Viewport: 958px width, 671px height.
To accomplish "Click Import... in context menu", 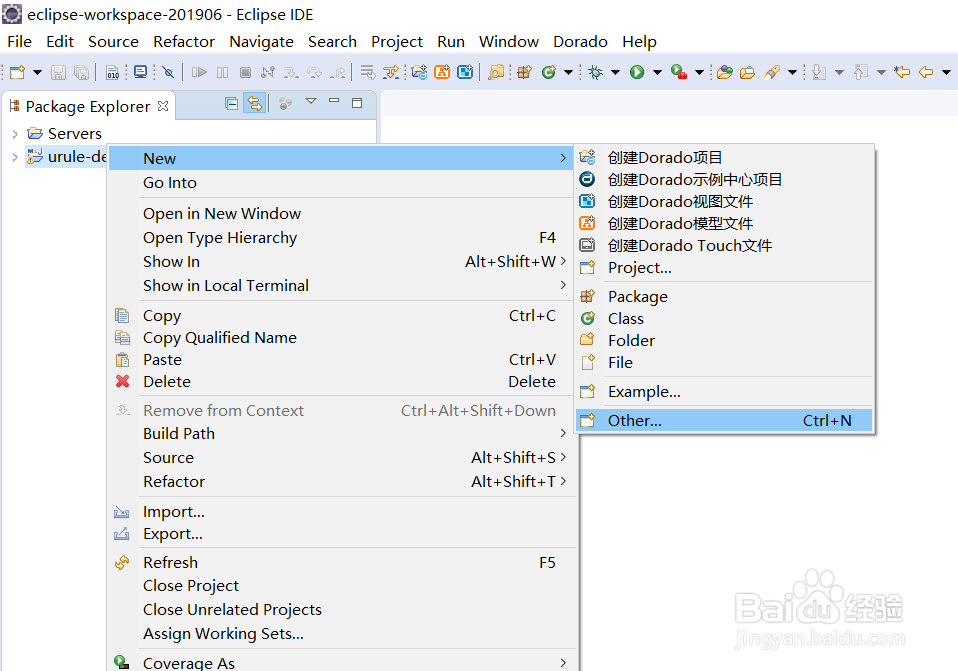I will tap(342, 512).
